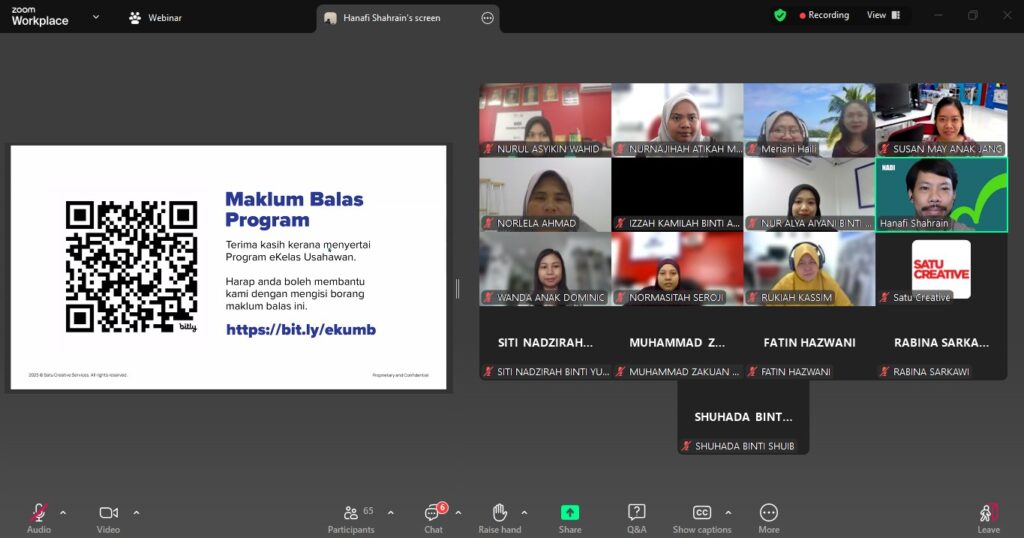Open the Zoom Workplace dropdown chevron

click(96, 17)
